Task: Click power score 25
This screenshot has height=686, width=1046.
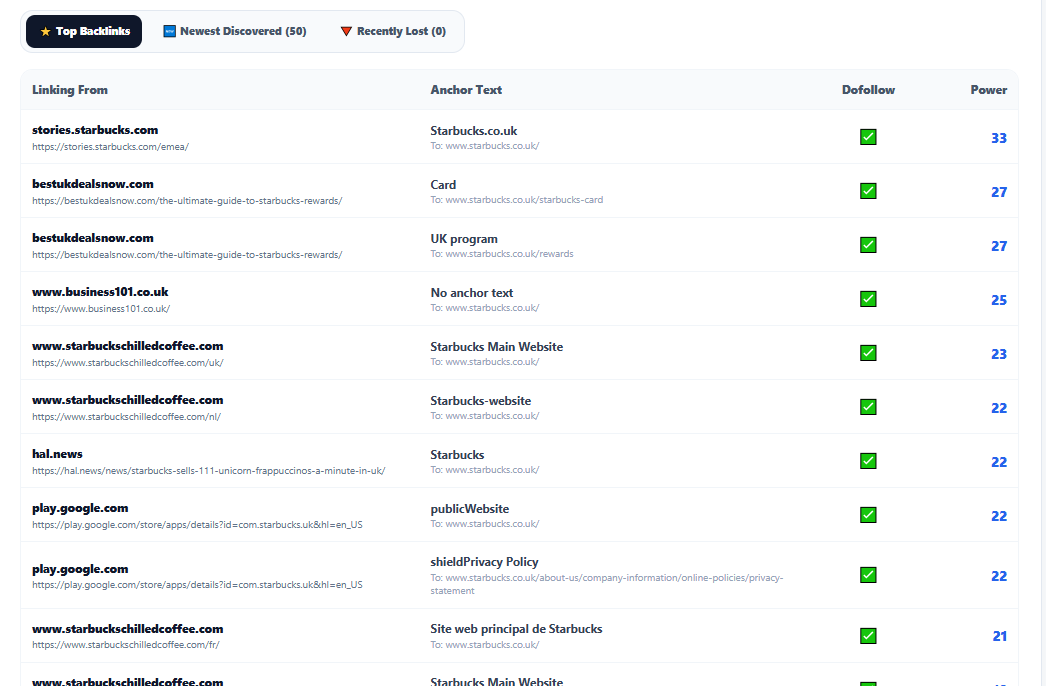Action: click(x=999, y=300)
